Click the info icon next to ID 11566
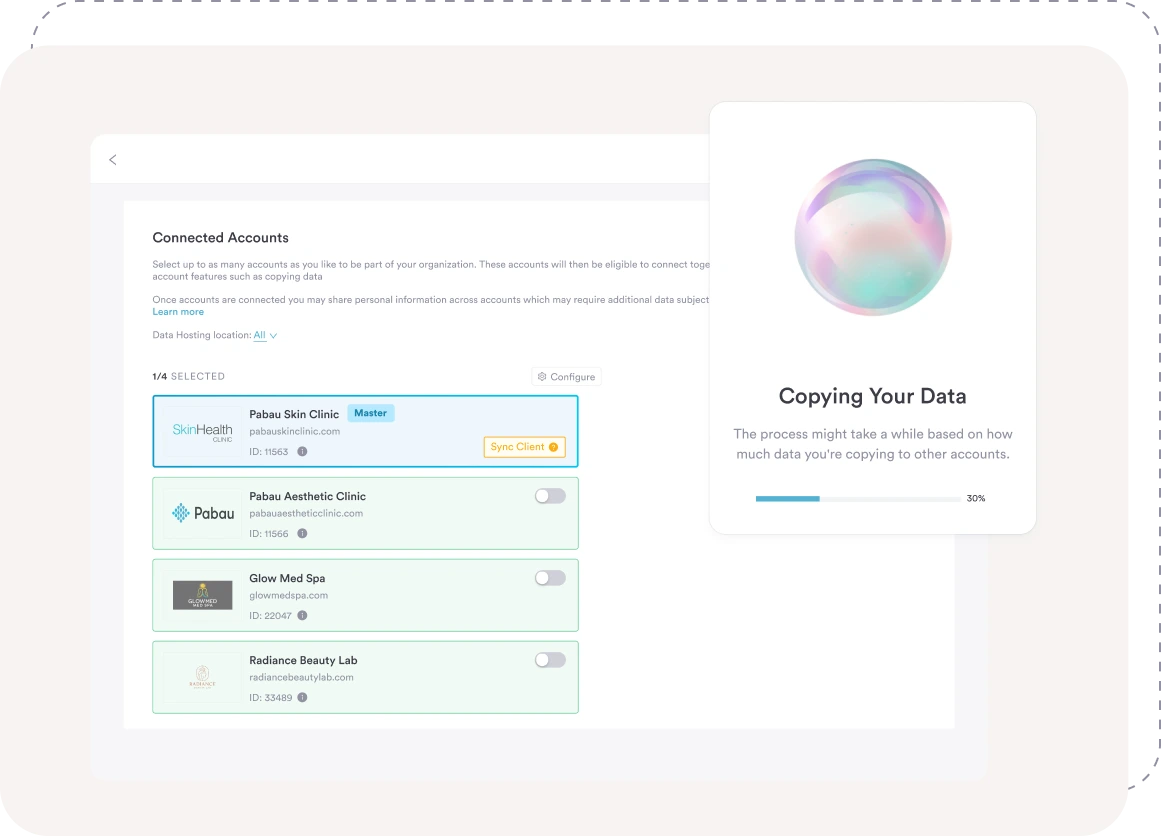Viewport: 1161px width, 836px height. pos(302,534)
